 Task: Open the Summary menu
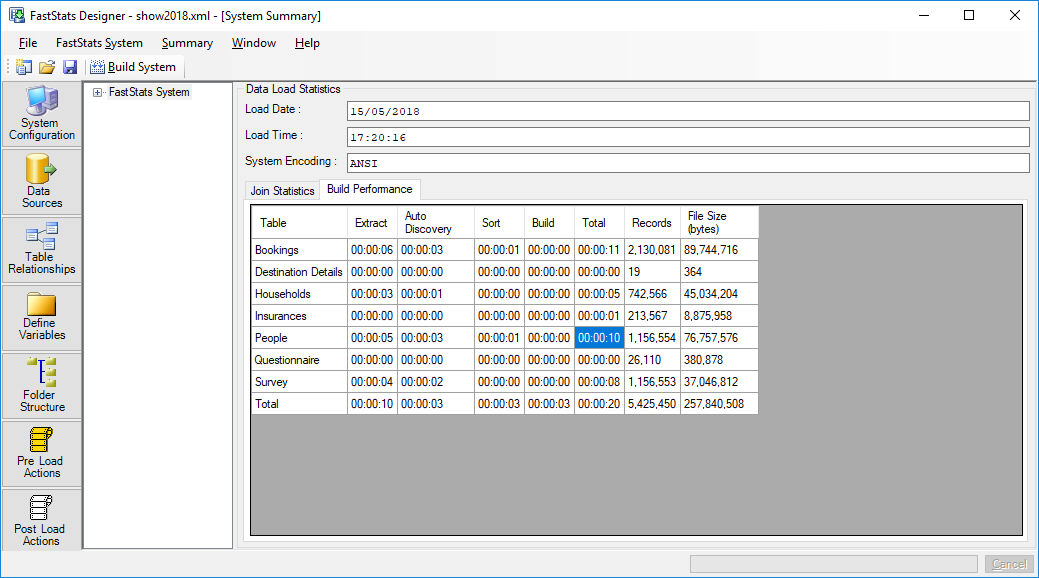(188, 43)
